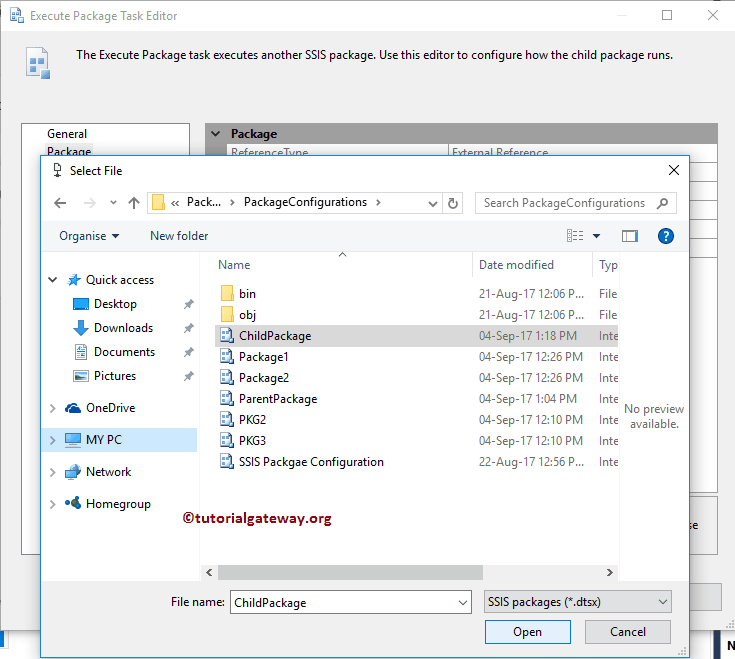Image resolution: width=735 pixels, height=659 pixels.
Task: Select Desktop in Quick access
Action: 115,304
